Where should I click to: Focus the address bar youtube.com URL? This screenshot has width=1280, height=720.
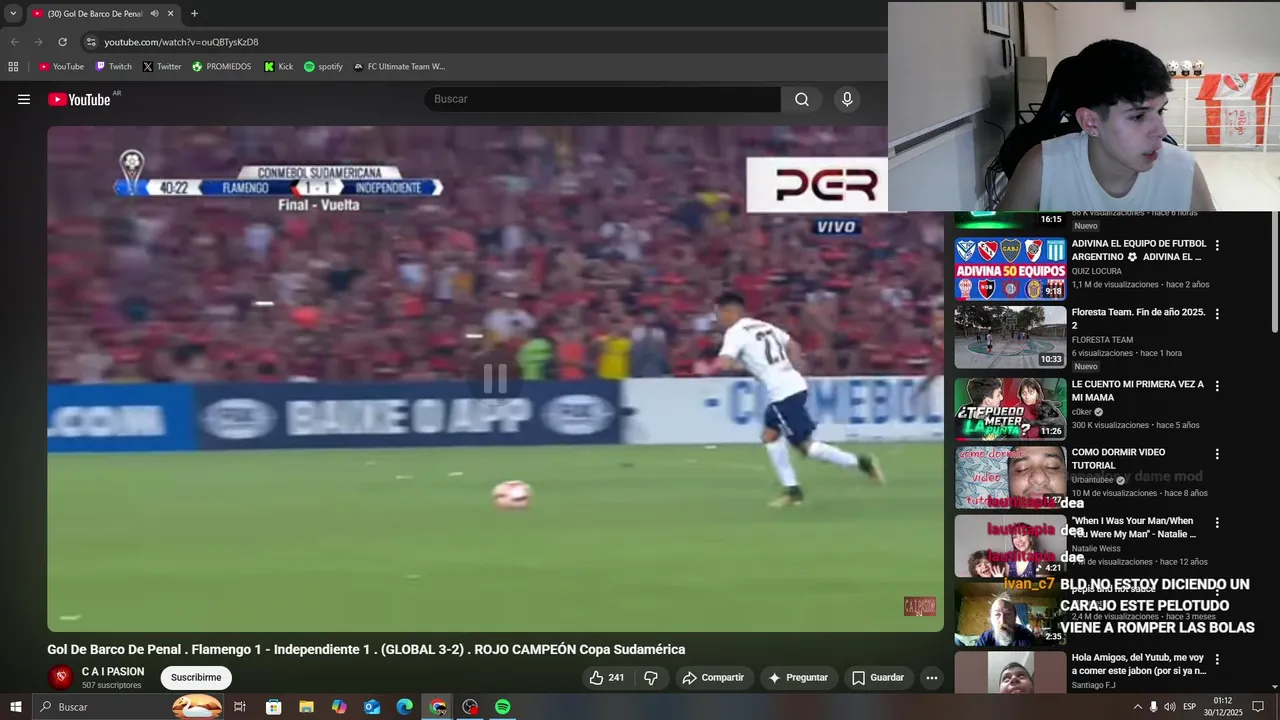(x=182, y=42)
